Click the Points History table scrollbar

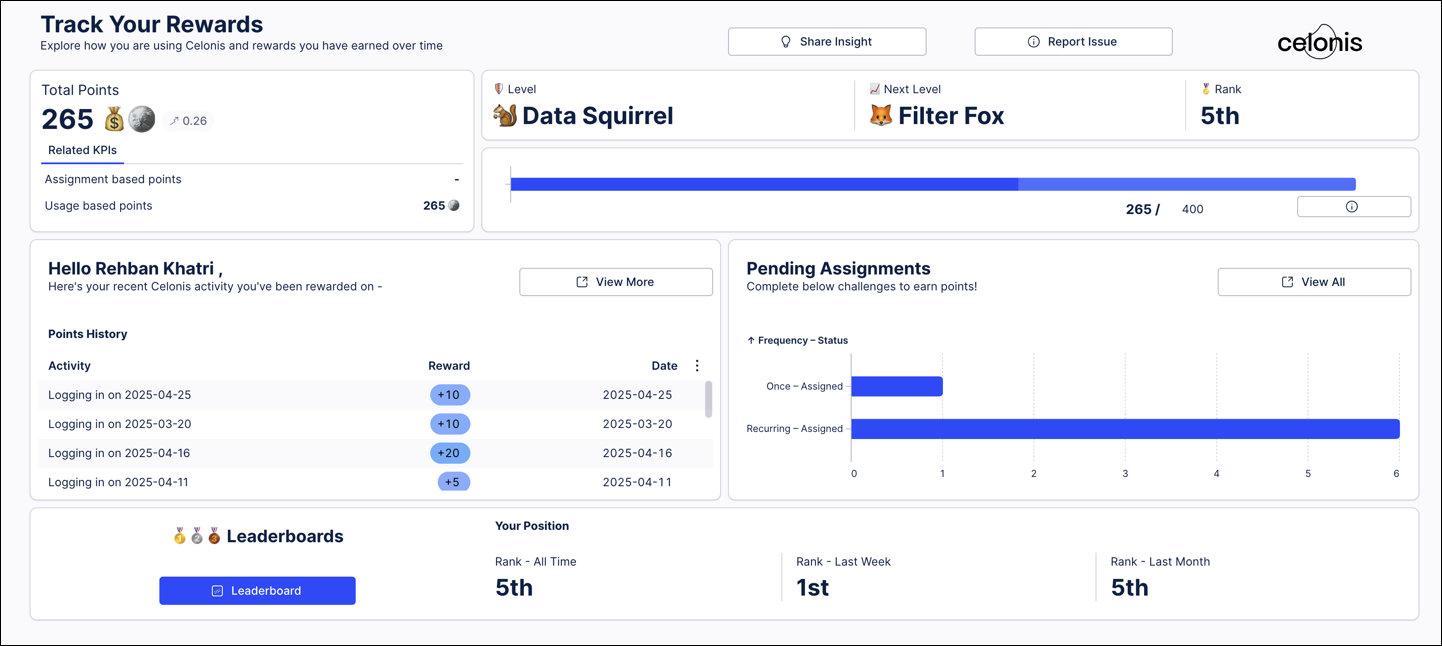point(709,399)
